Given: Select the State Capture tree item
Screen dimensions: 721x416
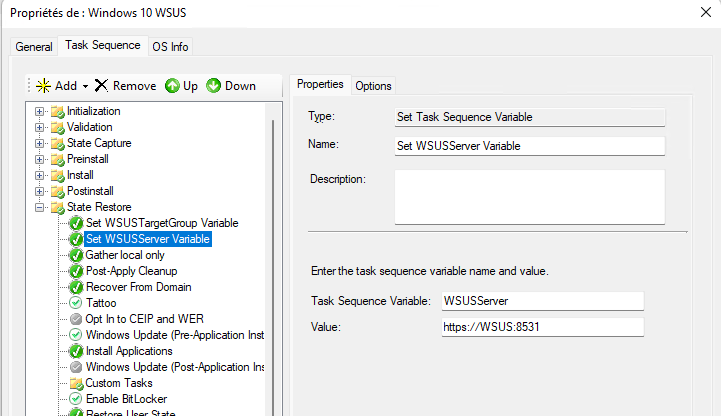Looking at the screenshot, I should coord(99,143).
